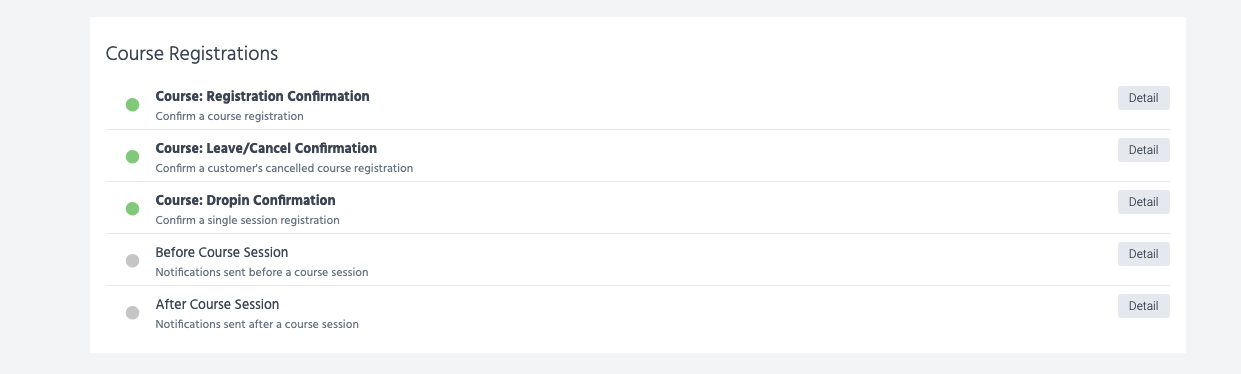Click 'Confirm a single session registration' description
1241x374 pixels.
247,220
